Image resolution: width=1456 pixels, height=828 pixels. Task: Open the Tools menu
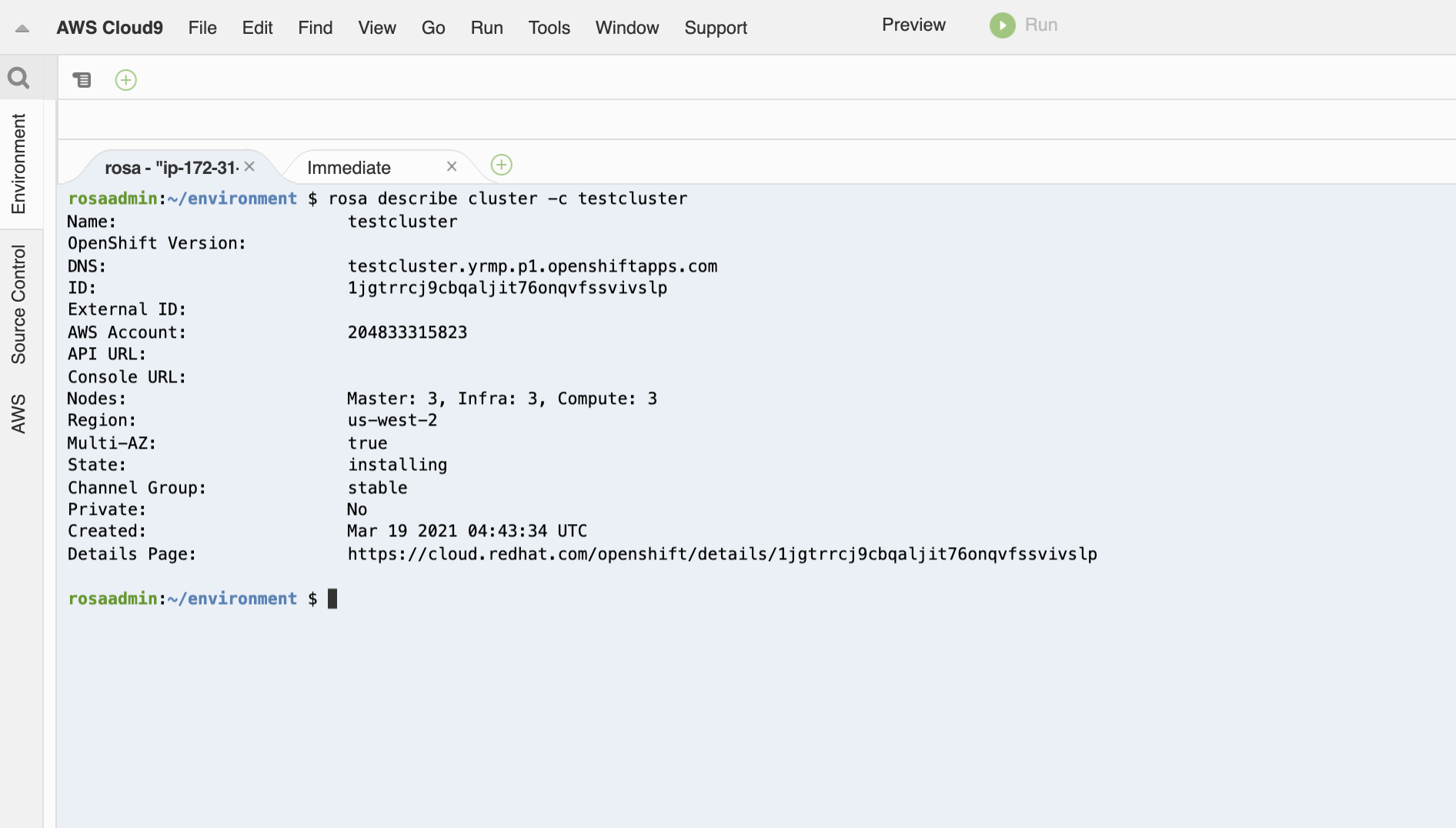[x=549, y=28]
